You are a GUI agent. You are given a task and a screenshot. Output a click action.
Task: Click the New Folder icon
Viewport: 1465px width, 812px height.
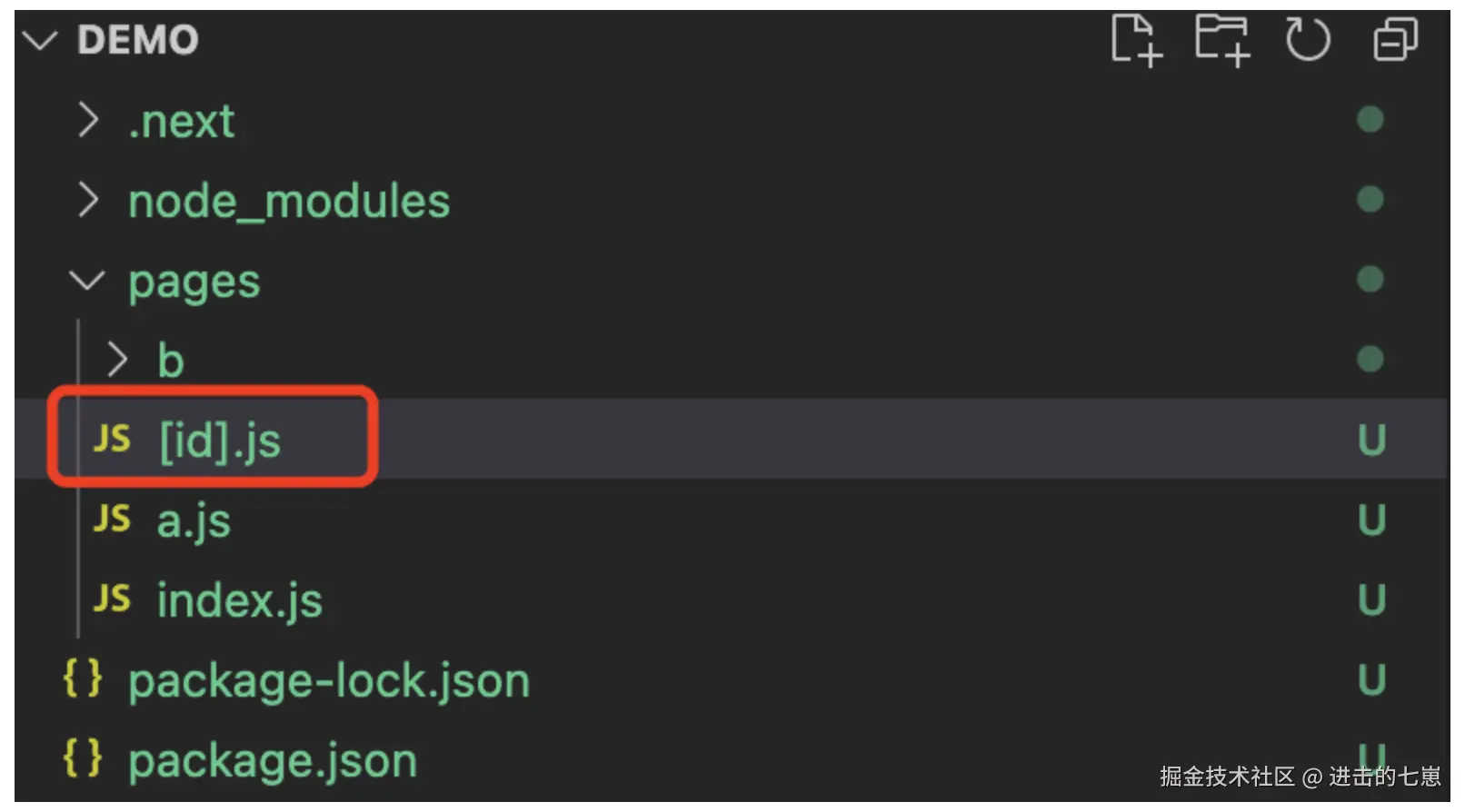(x=1221, y=41)
